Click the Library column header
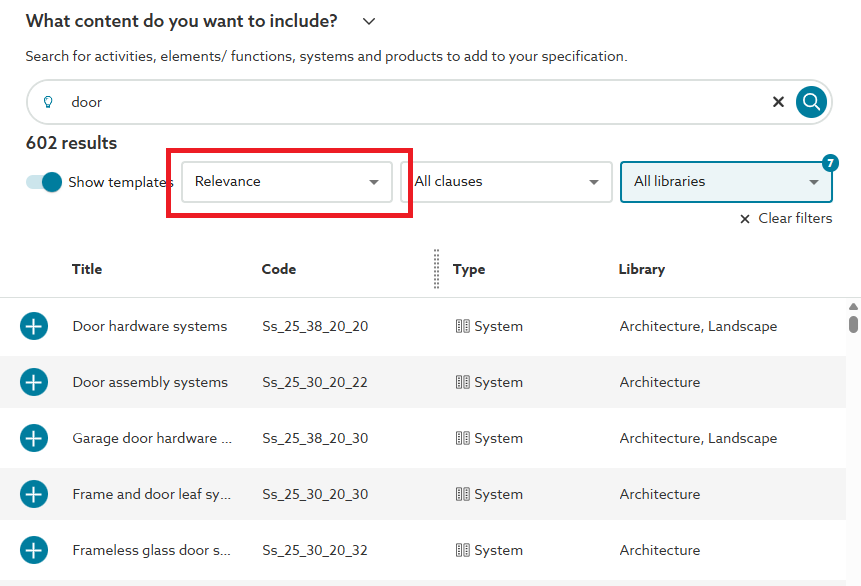861x586 pixels. (x=642, y=269)
